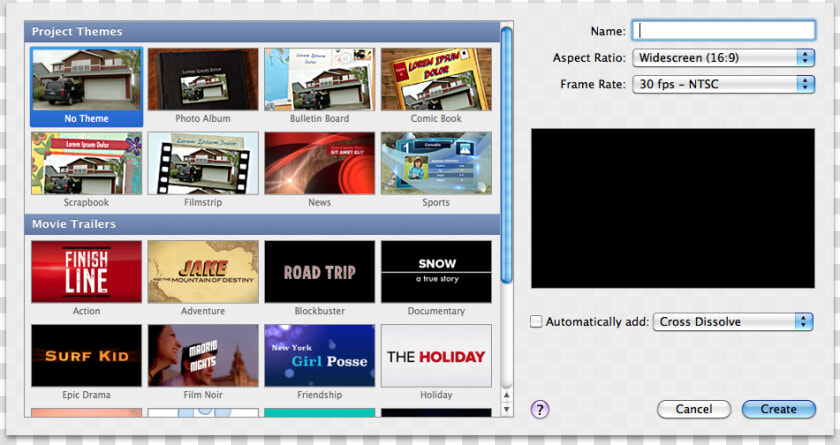The image size is (840, 445).
Task: Select the Action trailer (Finish Line)
Action: coord(86,271)
